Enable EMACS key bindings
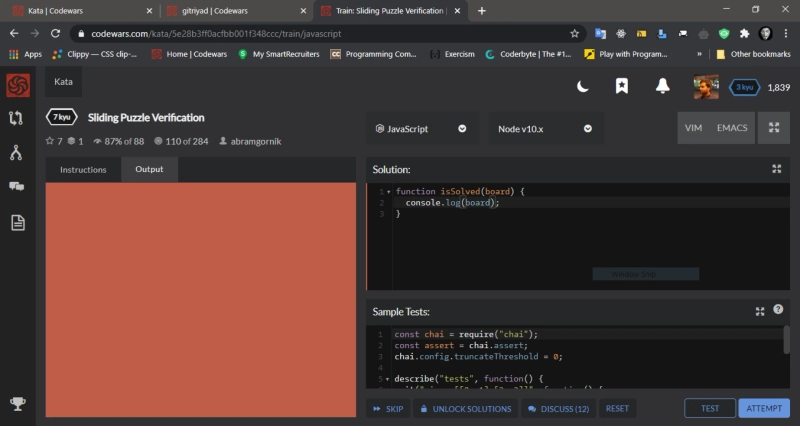The height and width of the screenshot is (426, 800). (x=732, y=128)
